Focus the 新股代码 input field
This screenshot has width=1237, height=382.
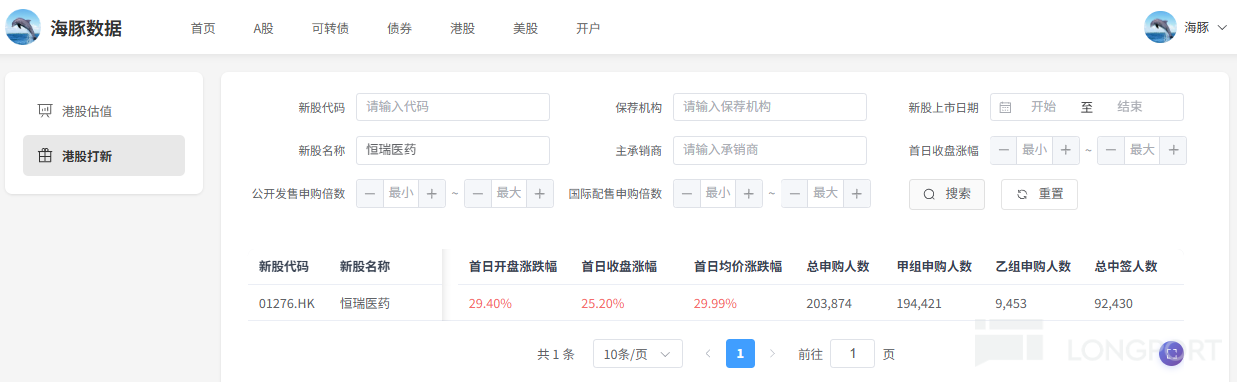pyautogui.click(x=453, y=107)
